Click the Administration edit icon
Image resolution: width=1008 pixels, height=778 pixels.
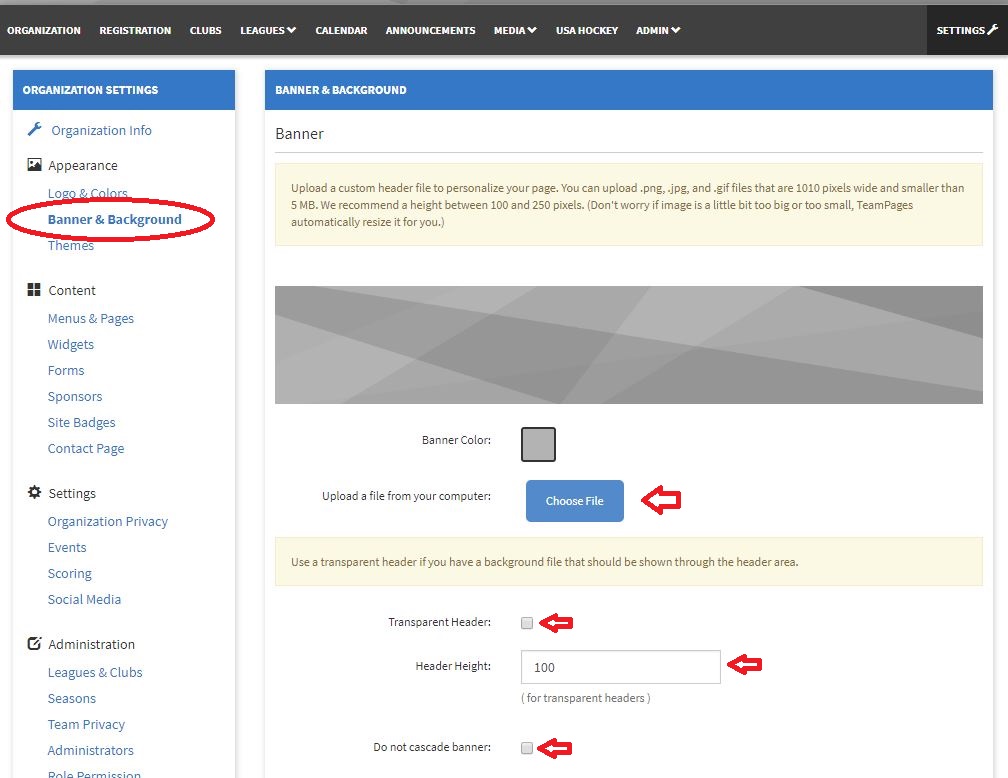34,644
